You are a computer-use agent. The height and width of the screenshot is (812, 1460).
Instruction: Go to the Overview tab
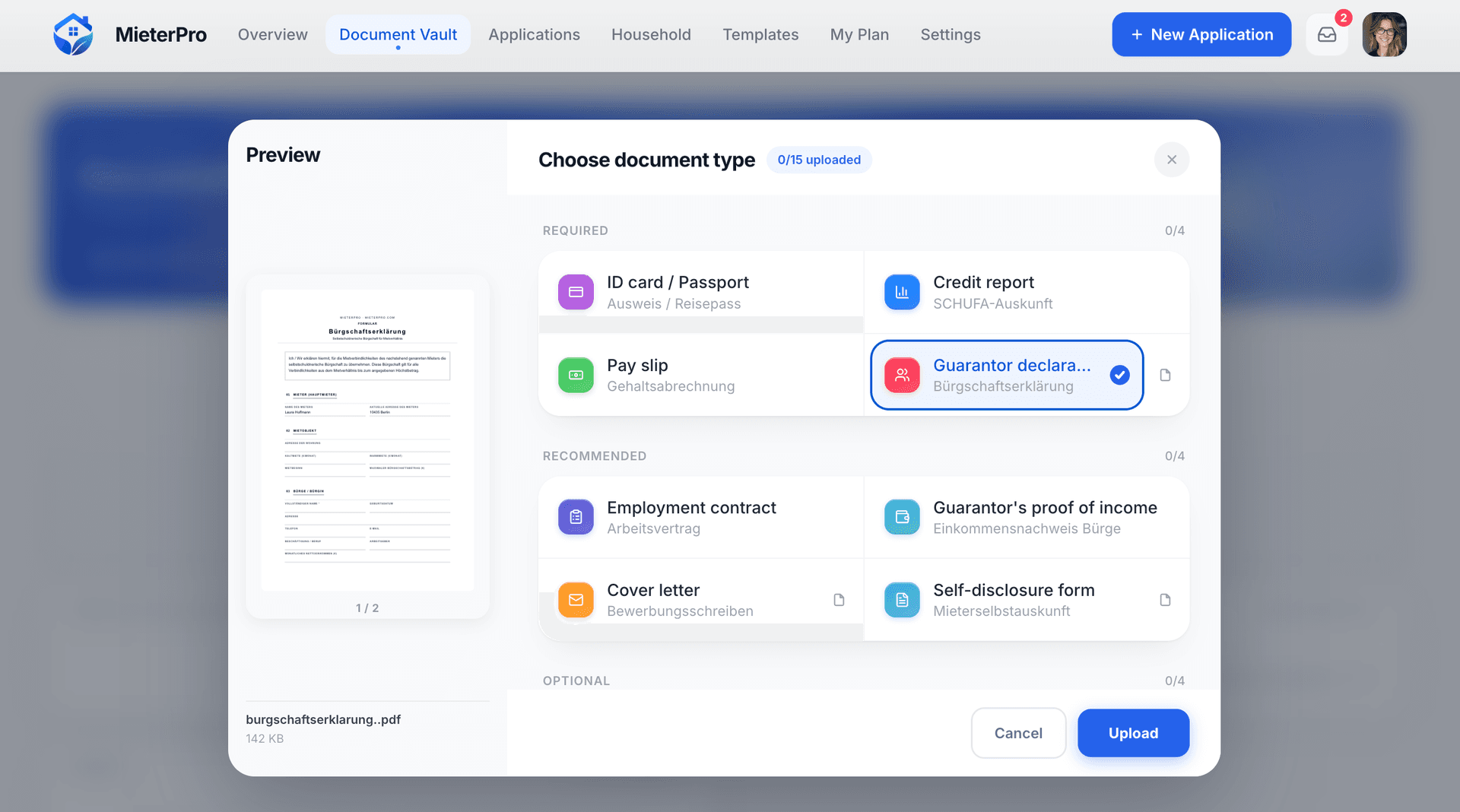pyautogui.click(x=272, y=34)
